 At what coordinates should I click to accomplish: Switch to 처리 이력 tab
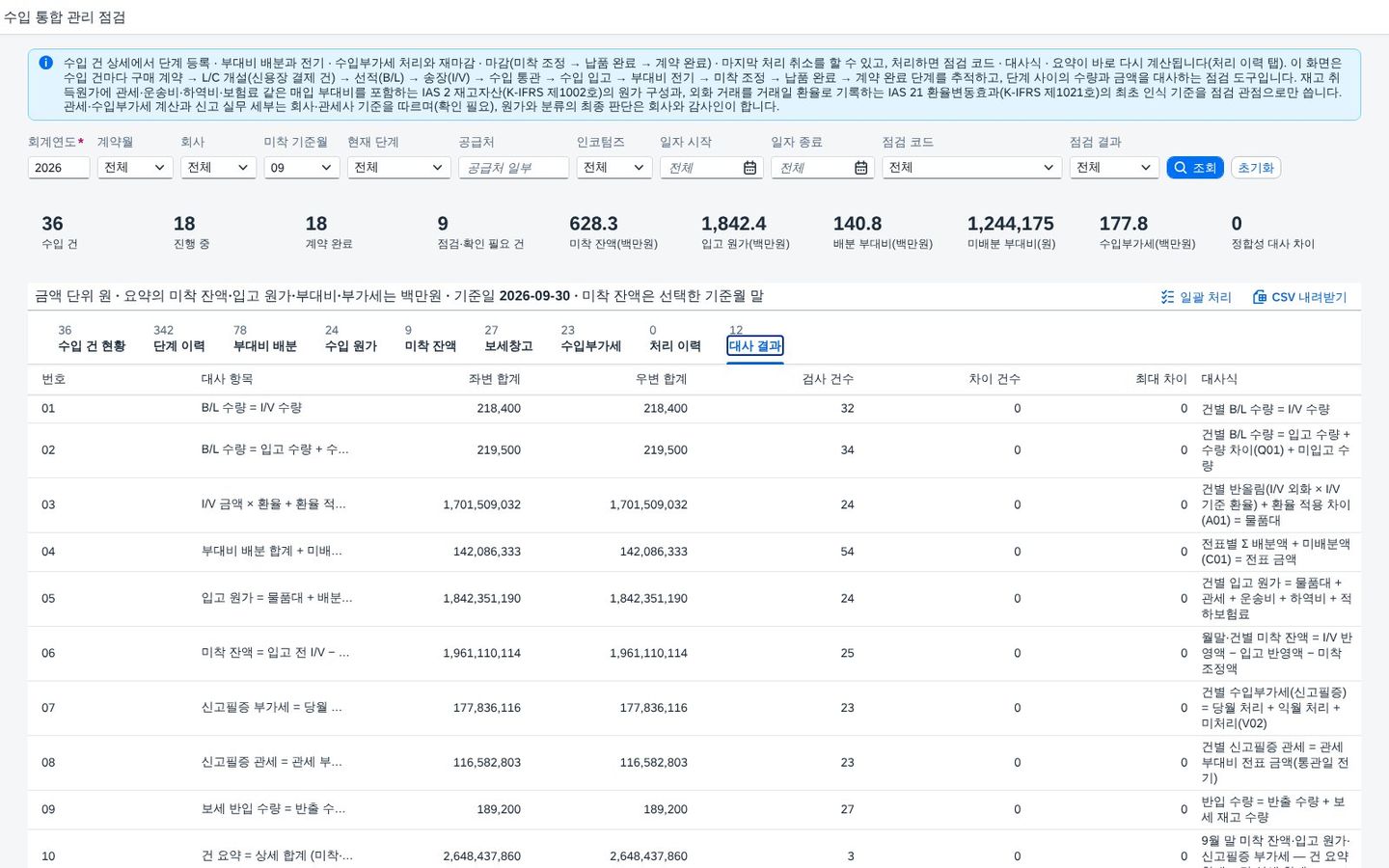pyautogui.click(x=675, y=339)
